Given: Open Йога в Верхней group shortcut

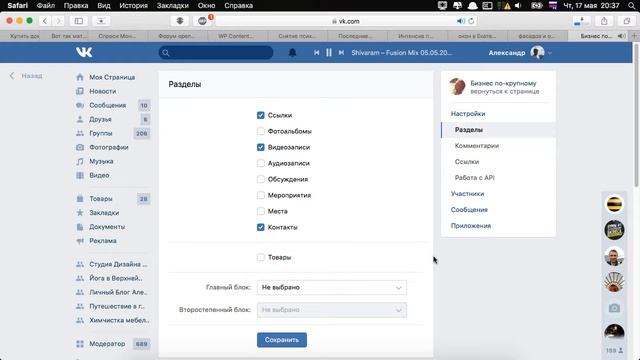Looking at the screenshot, I should (x=116, y=278).
